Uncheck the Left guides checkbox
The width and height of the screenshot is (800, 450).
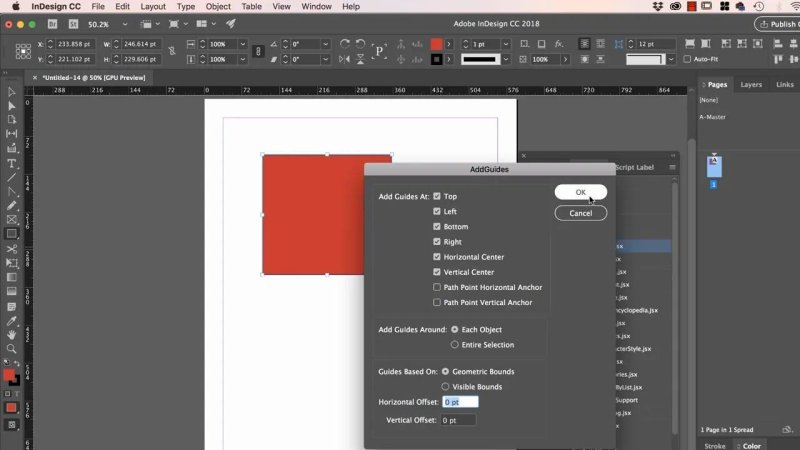click(437, 211)
